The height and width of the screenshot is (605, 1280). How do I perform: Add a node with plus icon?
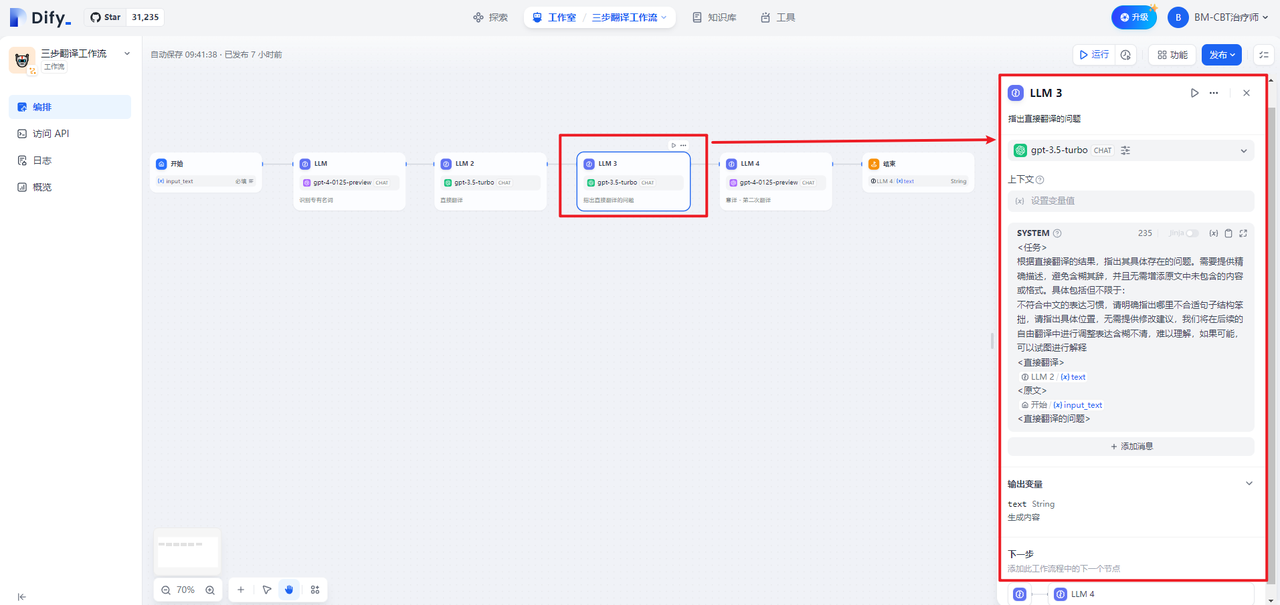click(x=240, y=590)
